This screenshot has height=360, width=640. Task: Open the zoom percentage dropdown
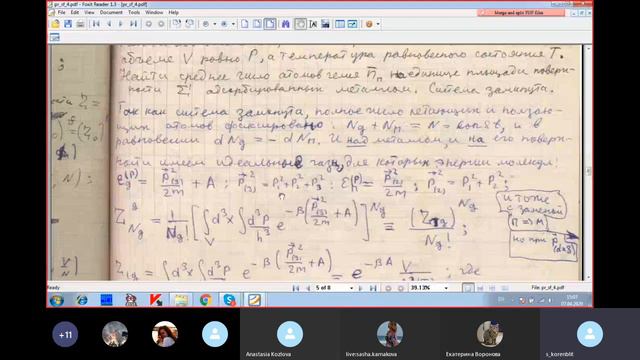tap(446, 288)
